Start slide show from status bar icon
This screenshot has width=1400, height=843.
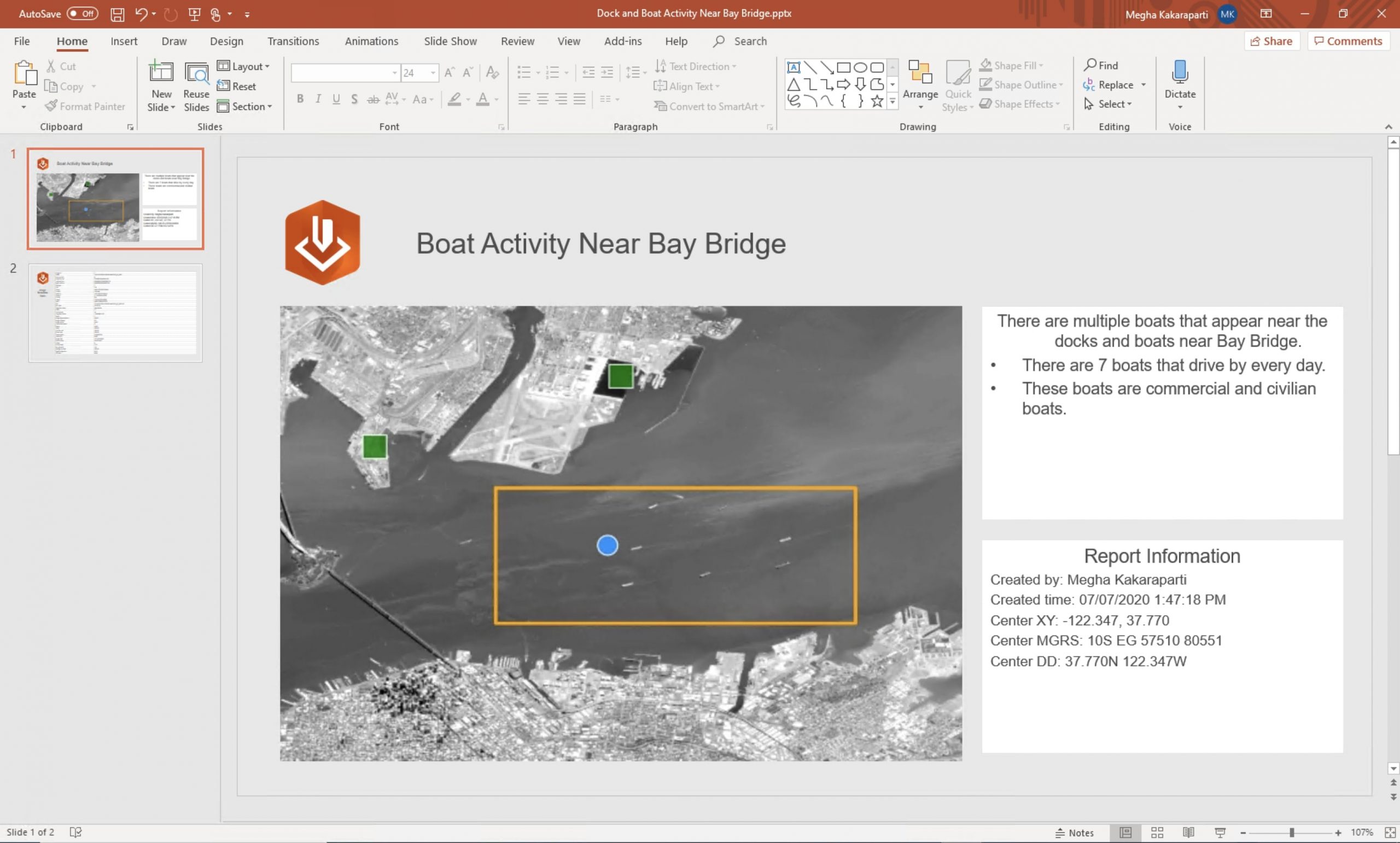[1220, 832]
